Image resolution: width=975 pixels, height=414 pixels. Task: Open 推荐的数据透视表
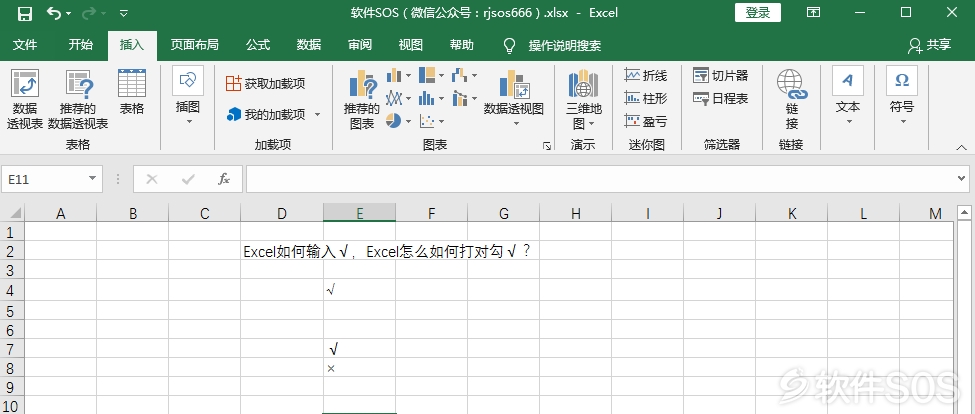click(x=78, y=99)
